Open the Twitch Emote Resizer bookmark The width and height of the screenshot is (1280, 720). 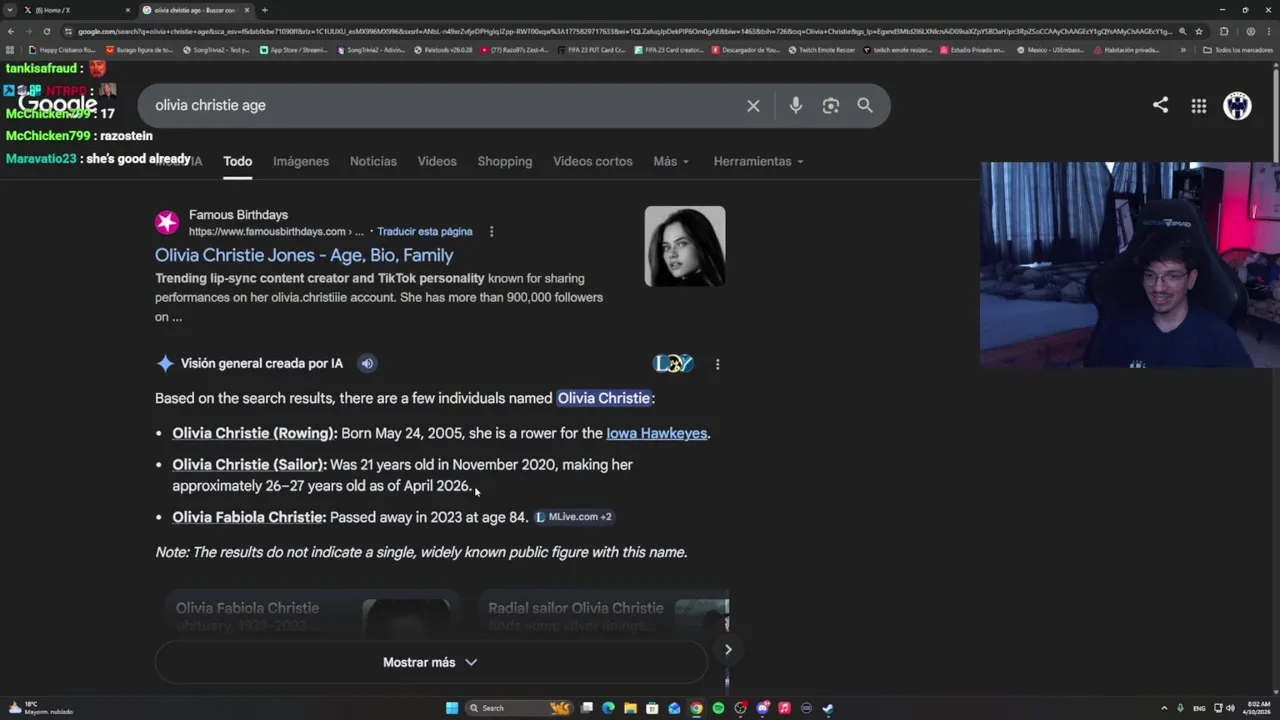822,50
